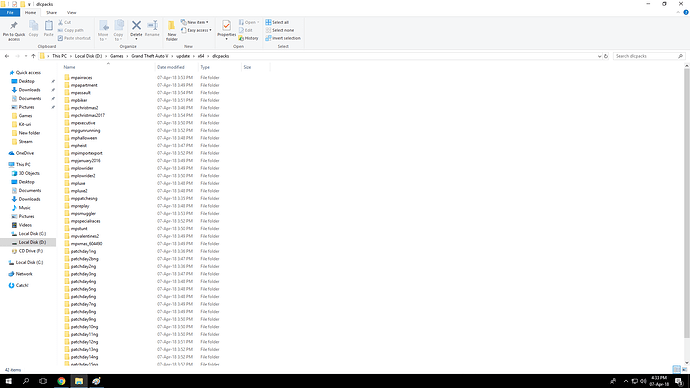Viewport: 690px width, 388px height.
Task: Click the update breadcrumb segment
Action: 183,56
